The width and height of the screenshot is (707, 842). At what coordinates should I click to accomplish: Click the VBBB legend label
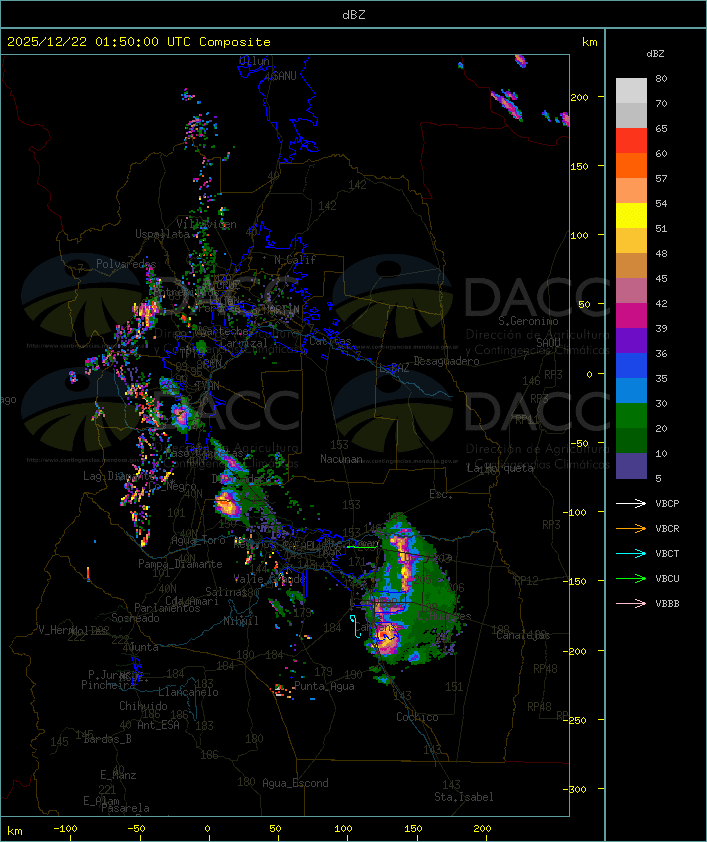point(667,604)
